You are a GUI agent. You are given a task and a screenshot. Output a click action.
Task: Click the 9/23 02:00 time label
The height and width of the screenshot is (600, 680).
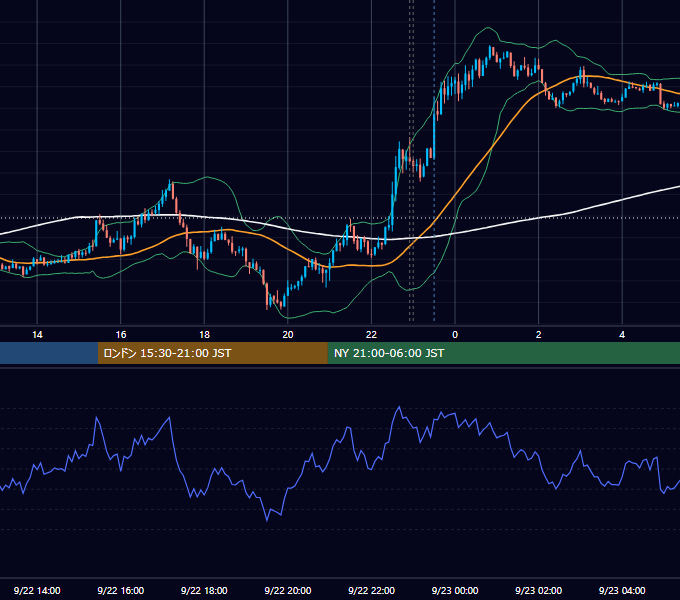pos(538,590)
